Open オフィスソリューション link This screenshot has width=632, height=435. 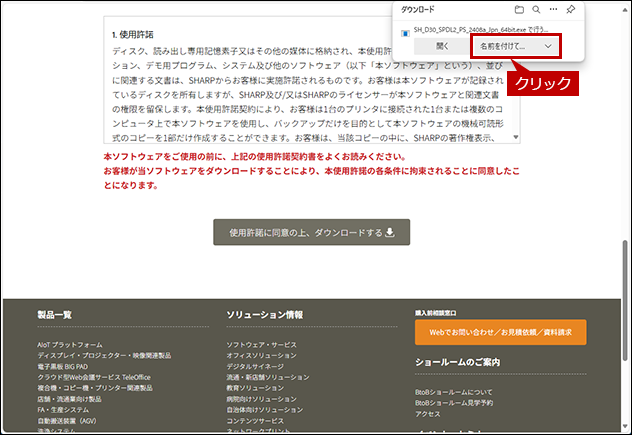click(x=261, y=356)
